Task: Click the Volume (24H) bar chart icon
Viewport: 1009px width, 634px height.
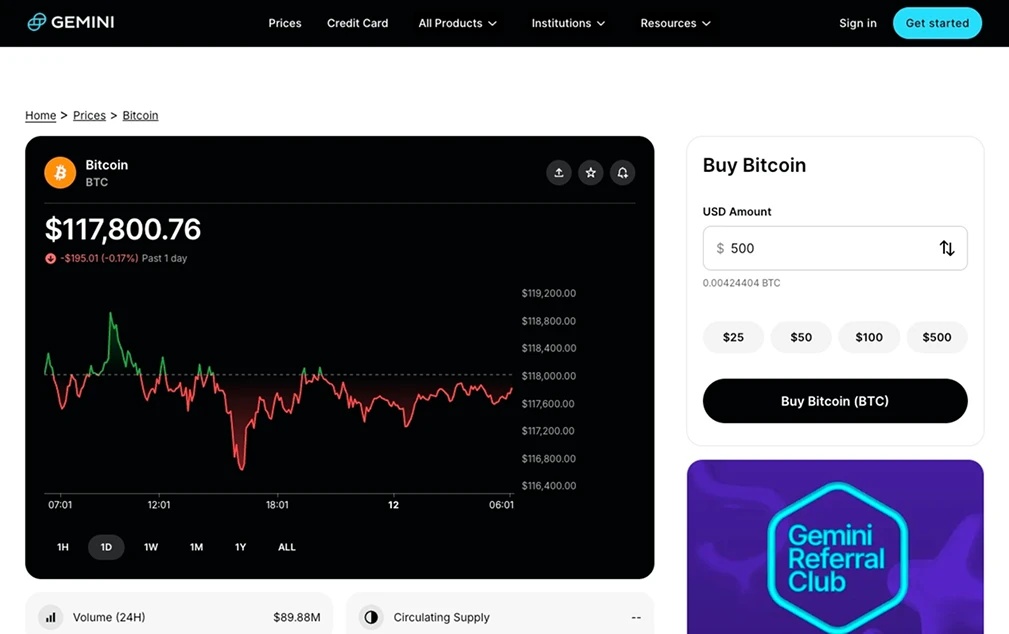Action: tap(50, 617)
